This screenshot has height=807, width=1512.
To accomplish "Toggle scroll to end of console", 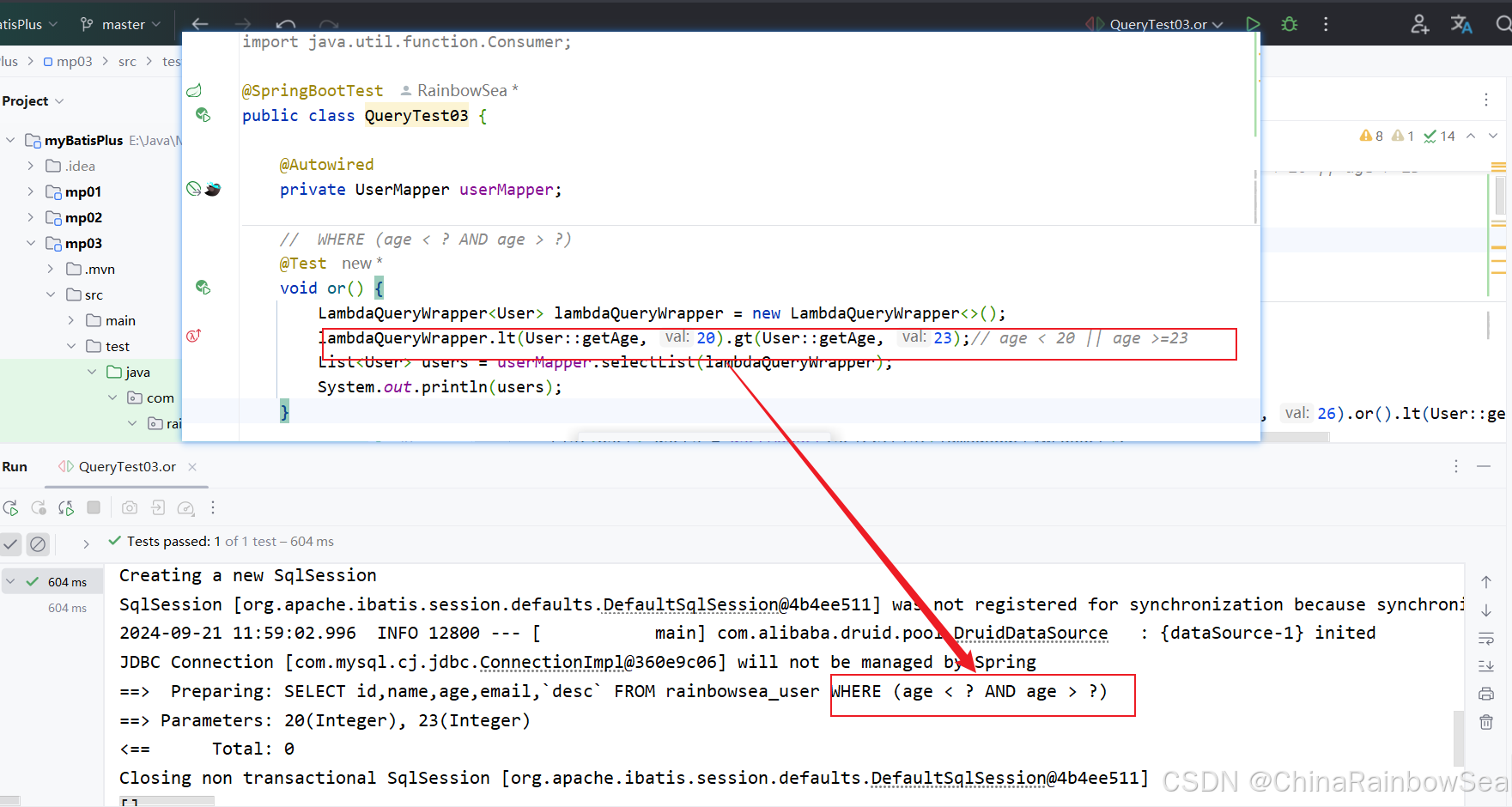I will point(1486,665).
